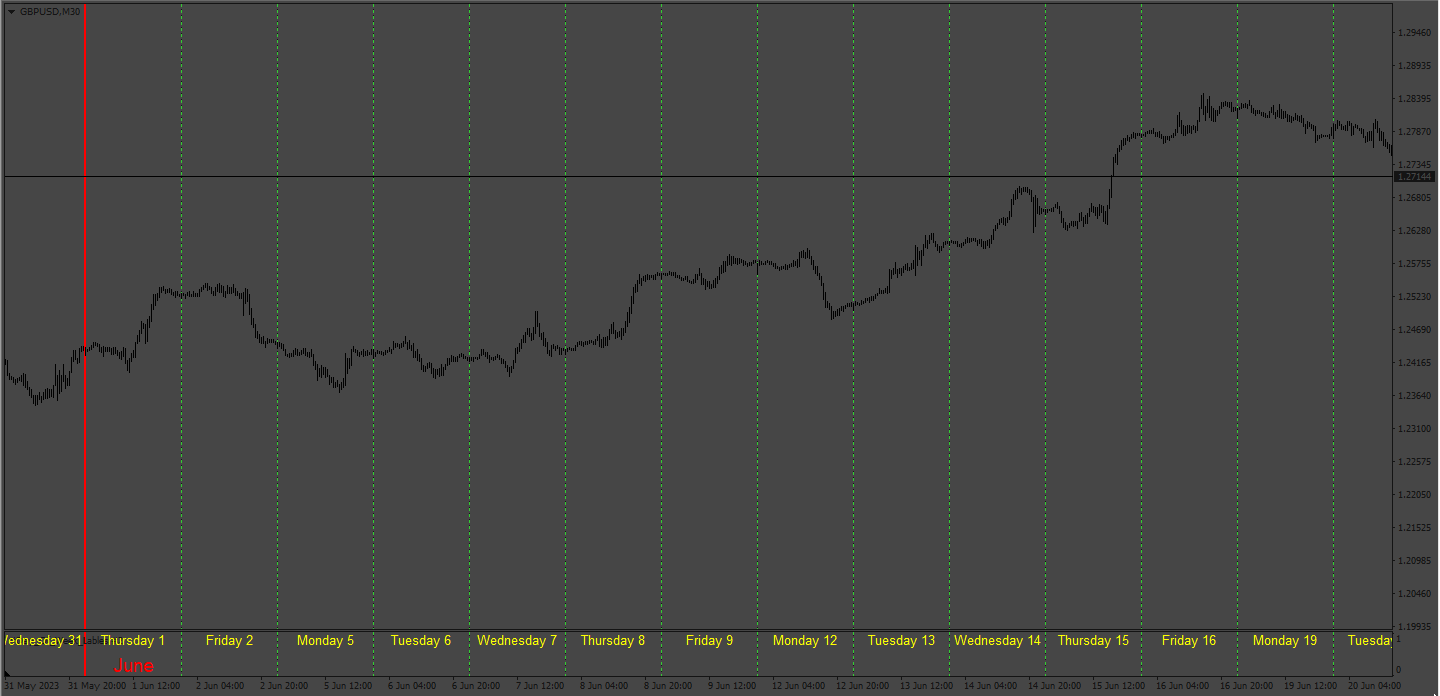Click the Monday 5 day label
The width and height of the screenshot is (1440, 696).
pos(325,640)
